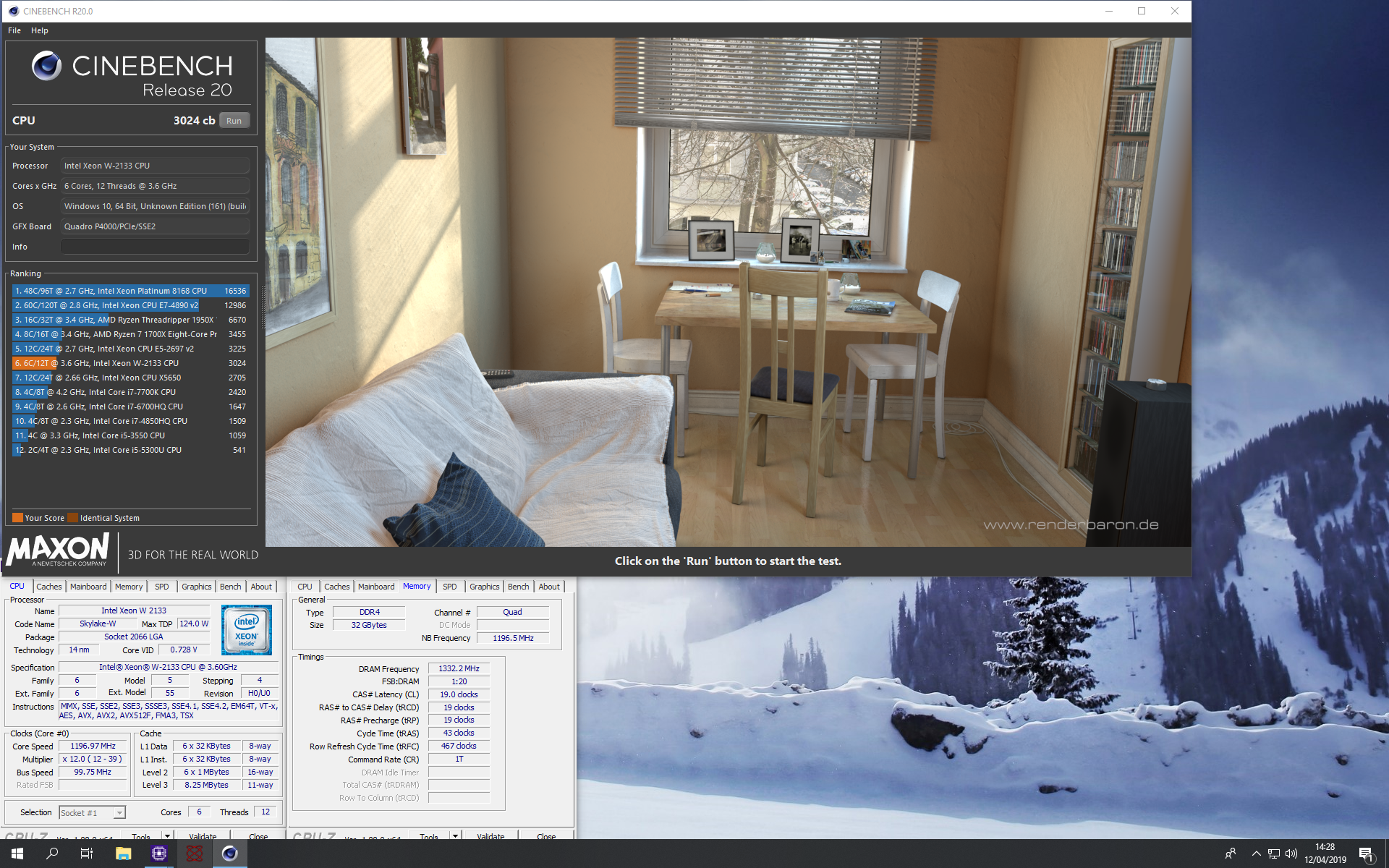The height and width of the screenshot is (868, 1389).
Task: Open SPD tab in right CPU-Z window
Action: (x=450, y=587)
